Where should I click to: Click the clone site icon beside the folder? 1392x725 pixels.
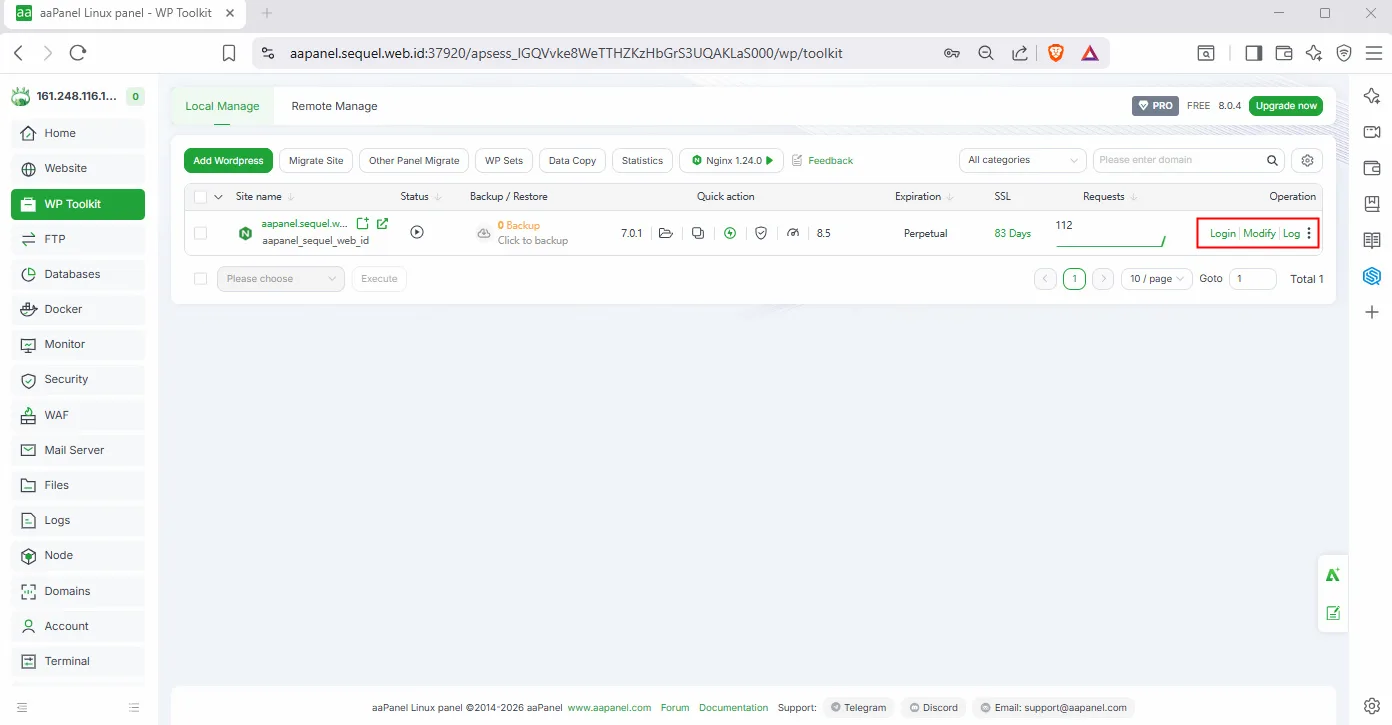(x=698, y=233)
